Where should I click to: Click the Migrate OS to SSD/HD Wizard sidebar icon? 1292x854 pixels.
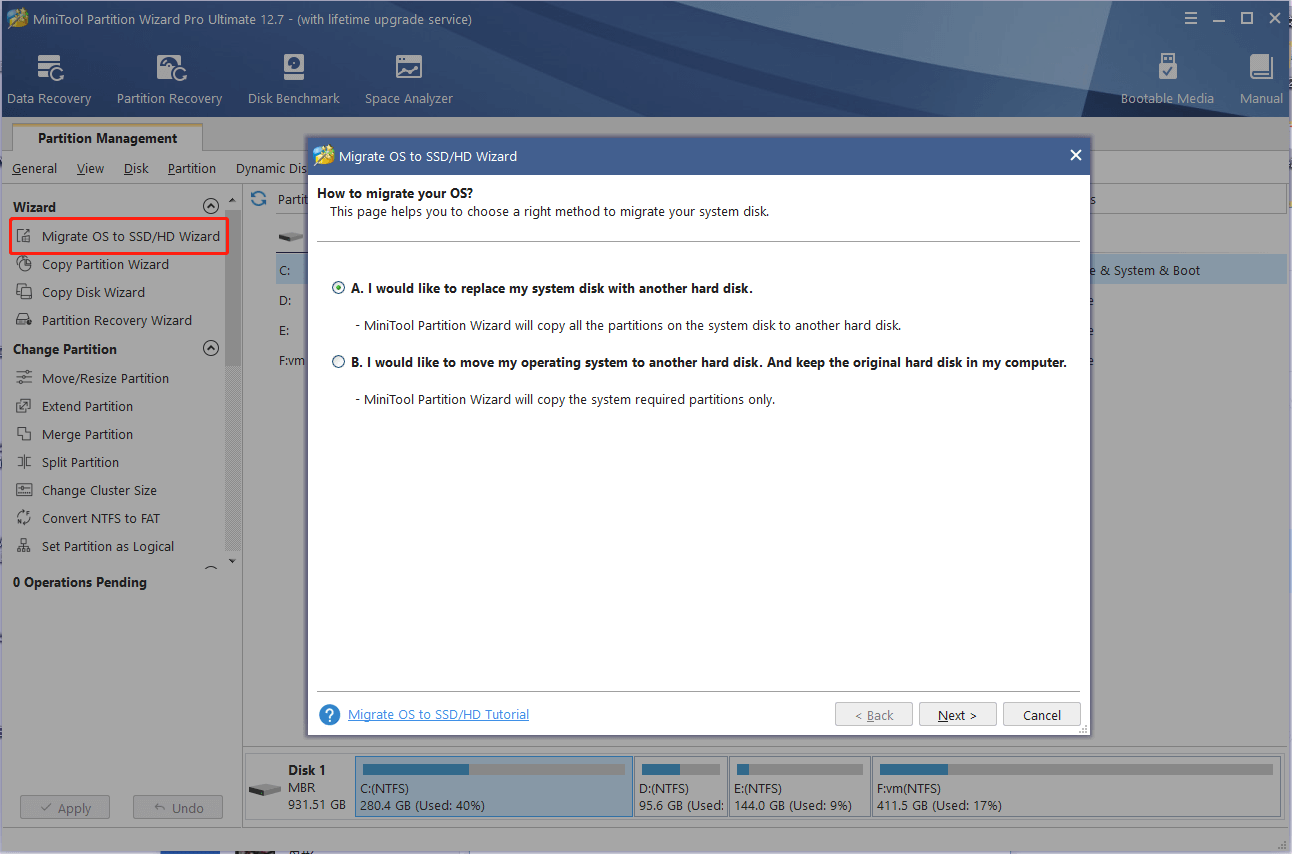[24, 236]
